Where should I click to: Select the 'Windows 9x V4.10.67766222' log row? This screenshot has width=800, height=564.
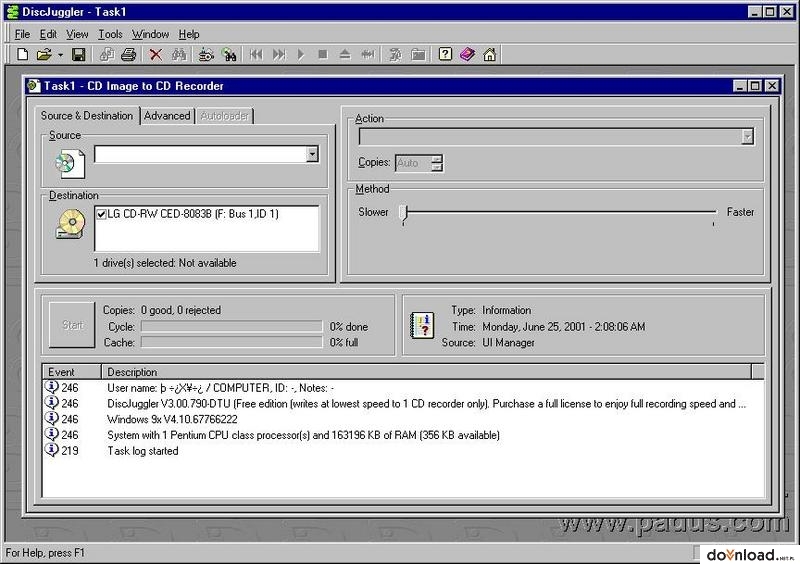403,420
